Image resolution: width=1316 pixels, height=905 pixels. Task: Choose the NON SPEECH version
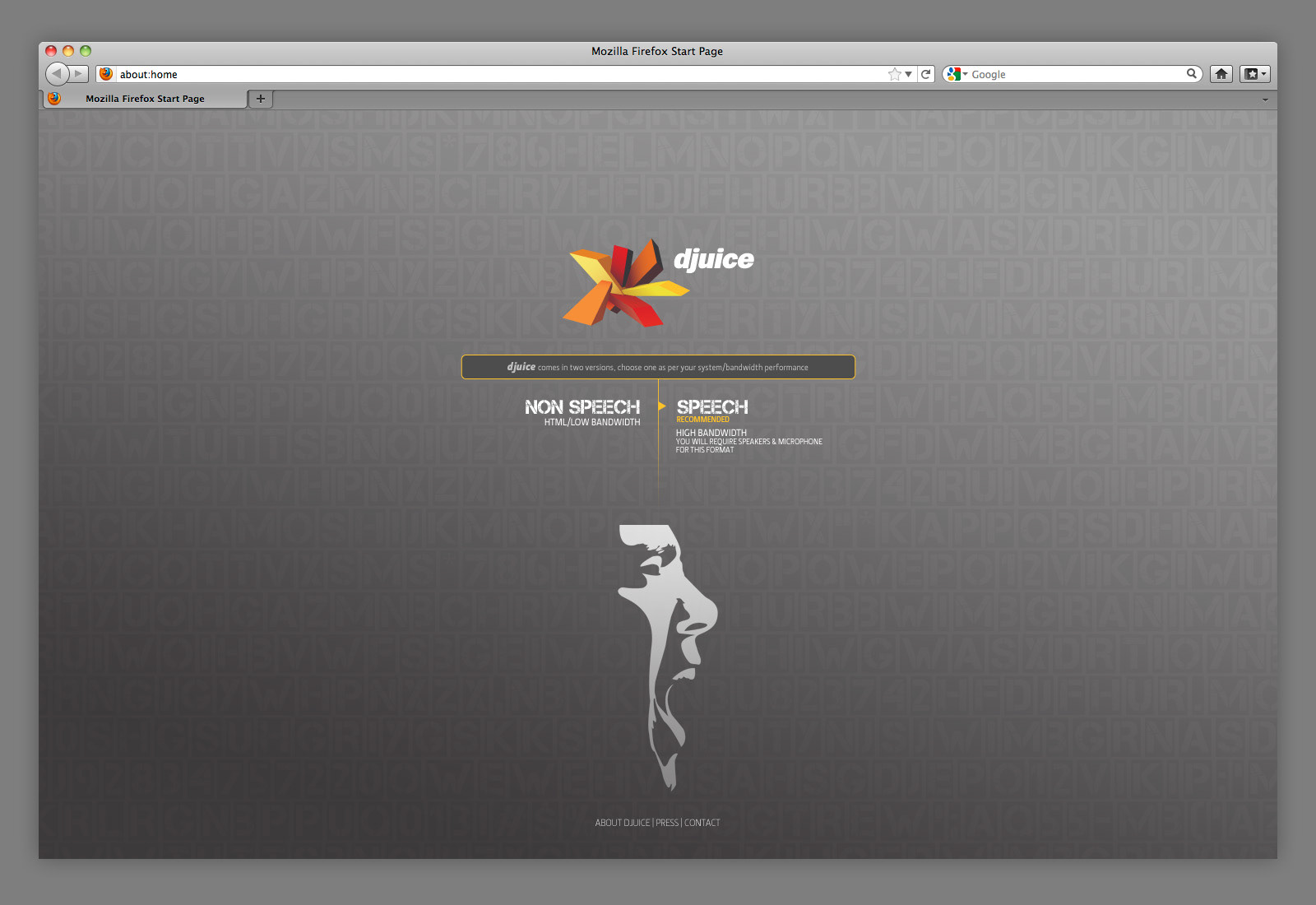click(x=582, y=407)
